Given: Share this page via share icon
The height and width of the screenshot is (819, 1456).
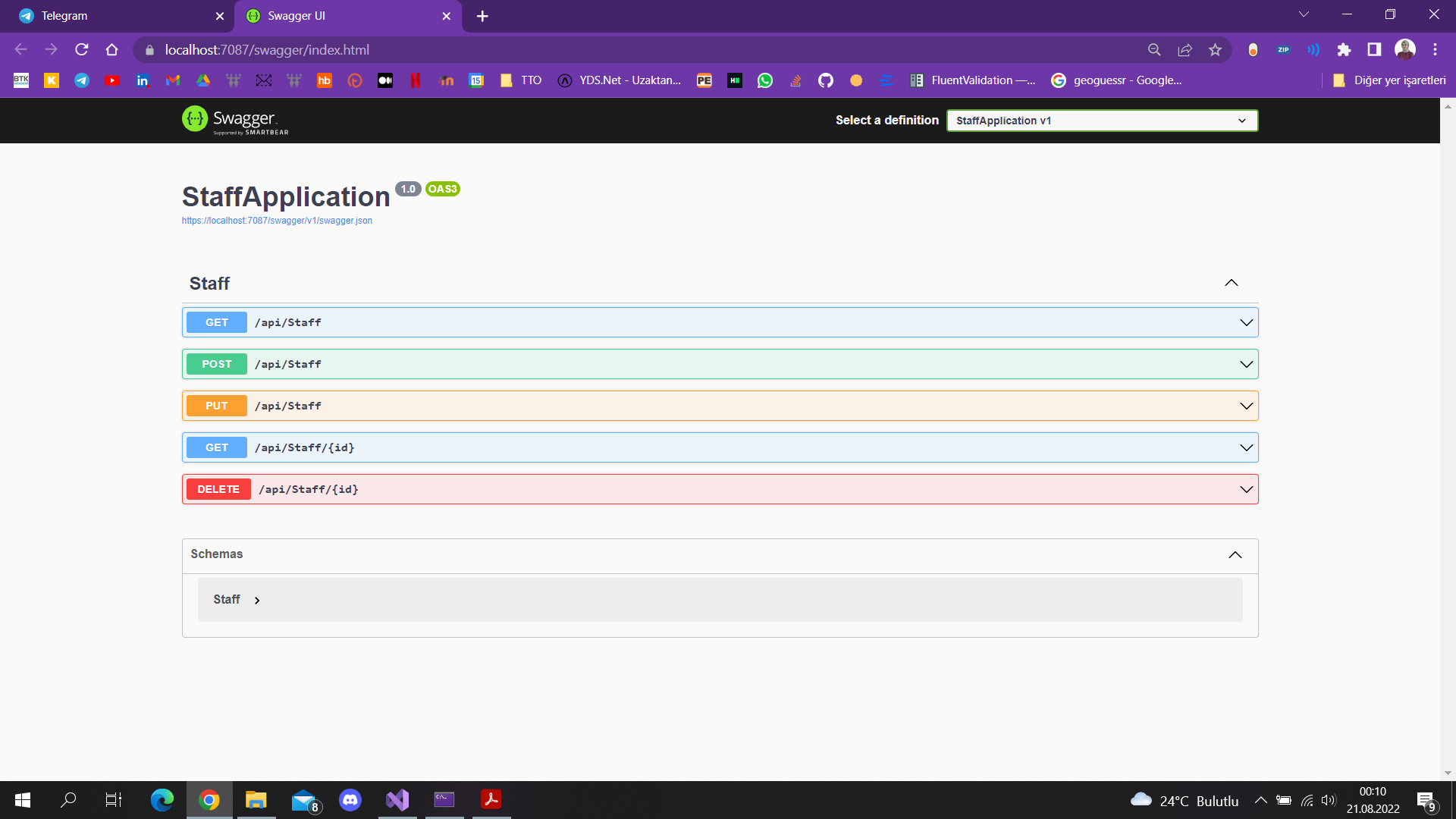Looking at the screenshot, I should coord(1185,49).
